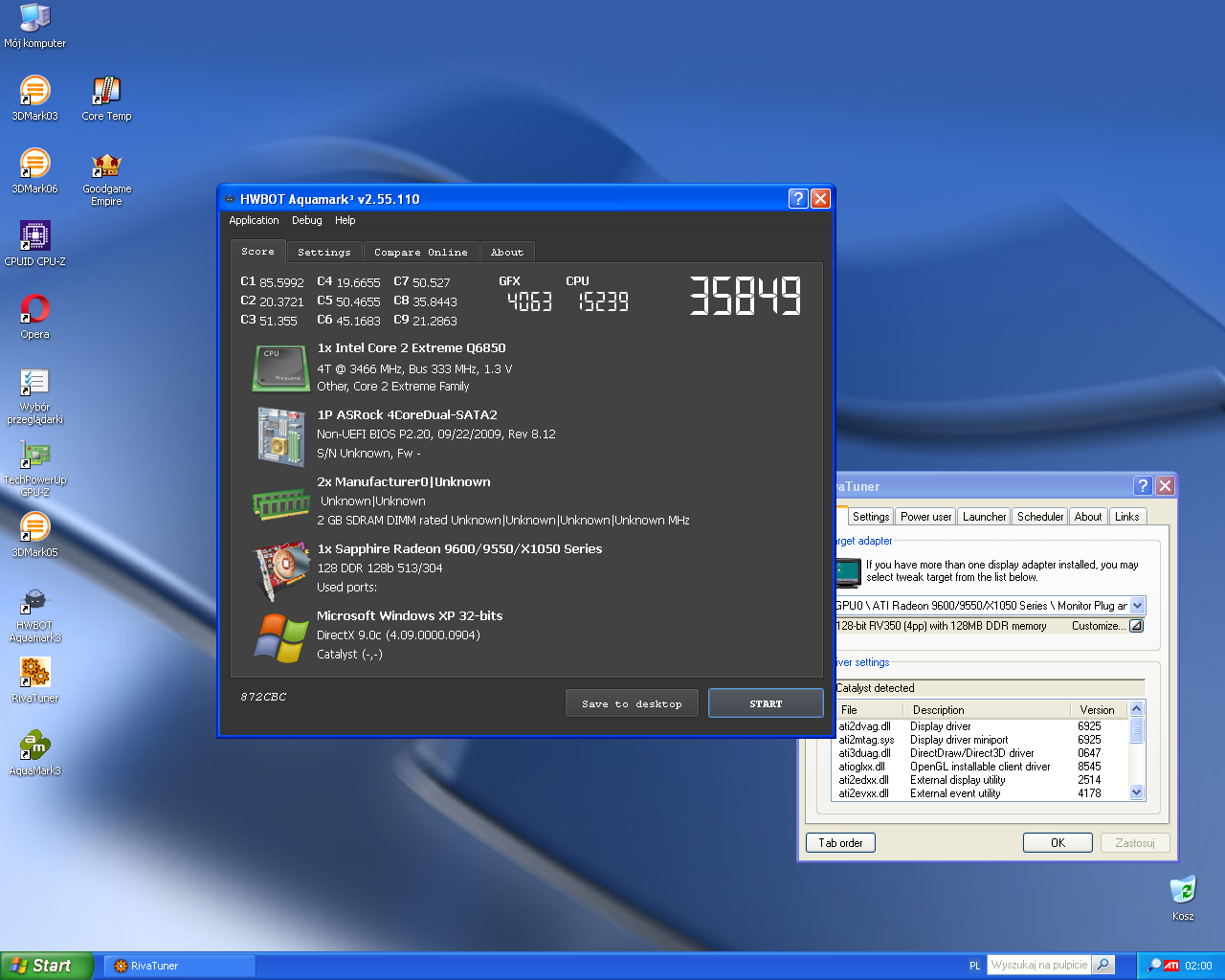The height and width of the screenshot is (980, 1225).
Task: Open RivaTuner Settings tab
Action: coord(871,517)
